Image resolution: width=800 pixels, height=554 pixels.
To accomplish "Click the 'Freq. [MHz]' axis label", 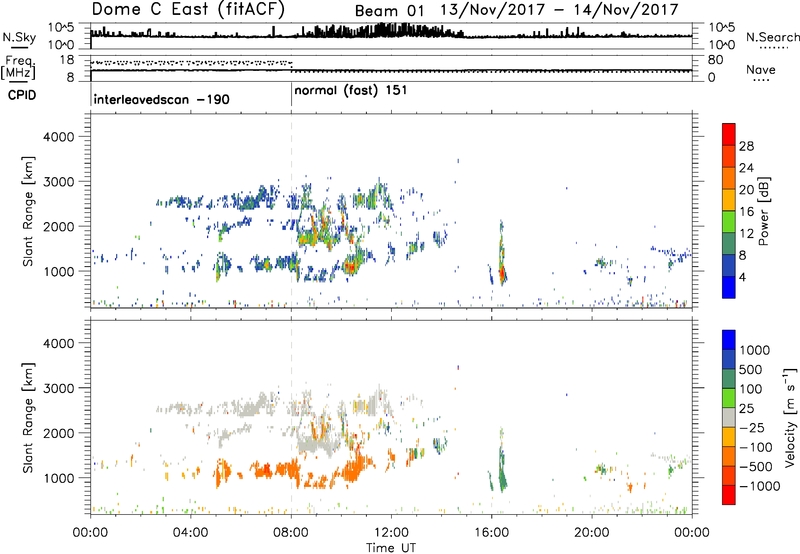I will click(18, 68).
